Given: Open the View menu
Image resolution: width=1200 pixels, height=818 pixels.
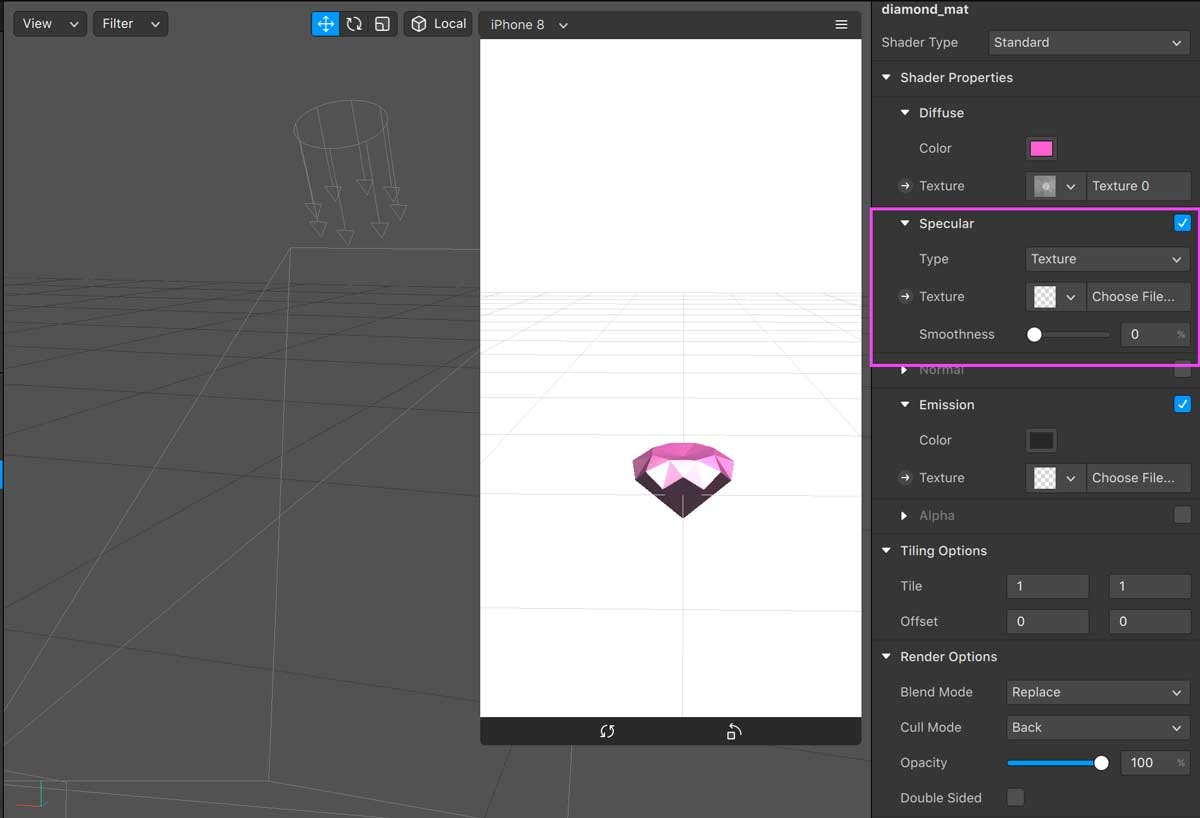Looking at the screenshot, I should pyautogui.click(x=49, y=24).
